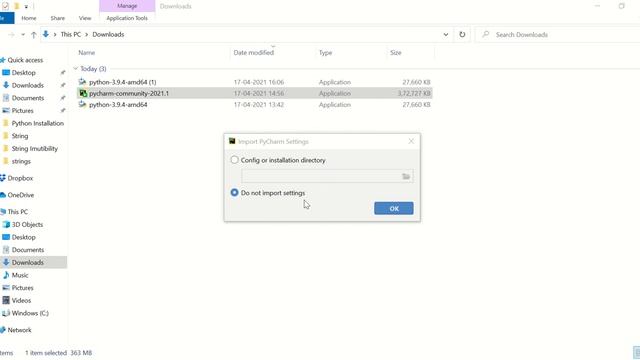
Task: Select Downloads under This PC
Action: coord(27,262)
